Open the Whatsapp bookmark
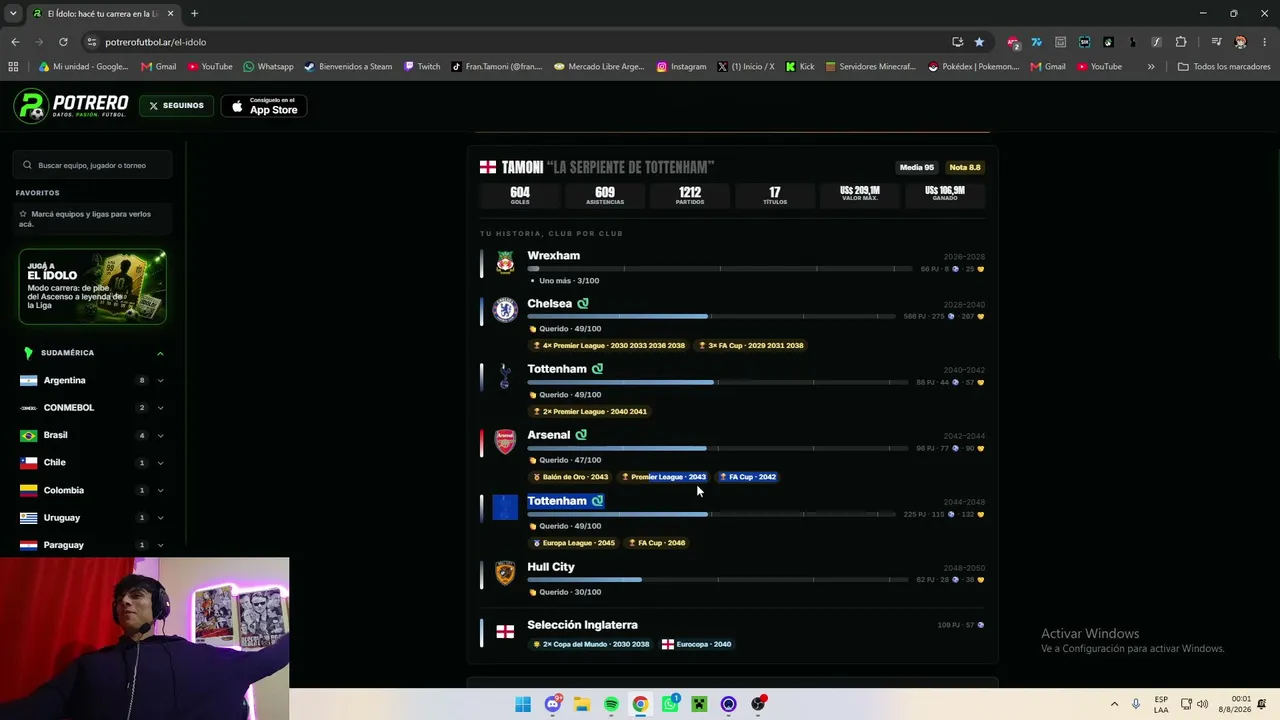 [268, 67]
